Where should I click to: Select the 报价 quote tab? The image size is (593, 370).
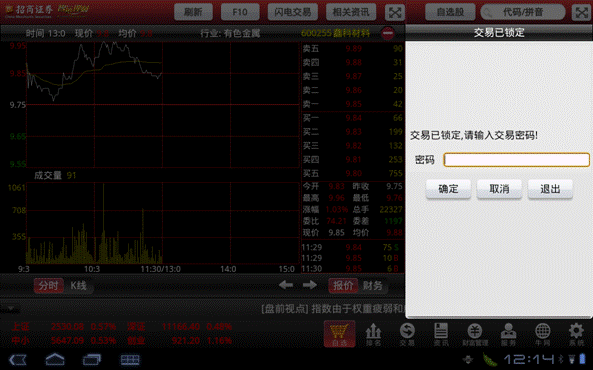click(x=343, y=286)
